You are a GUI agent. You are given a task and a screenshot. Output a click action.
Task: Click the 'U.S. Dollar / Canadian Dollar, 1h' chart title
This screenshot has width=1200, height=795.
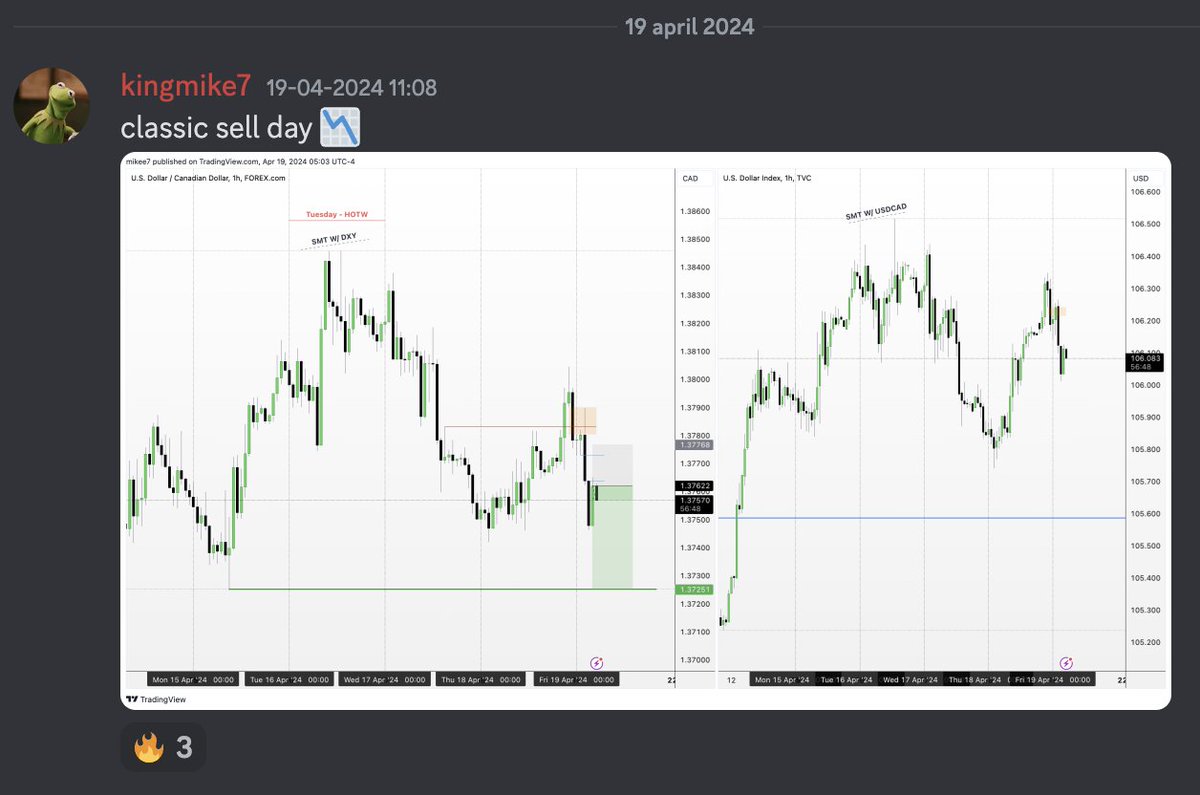click(206, 178)
